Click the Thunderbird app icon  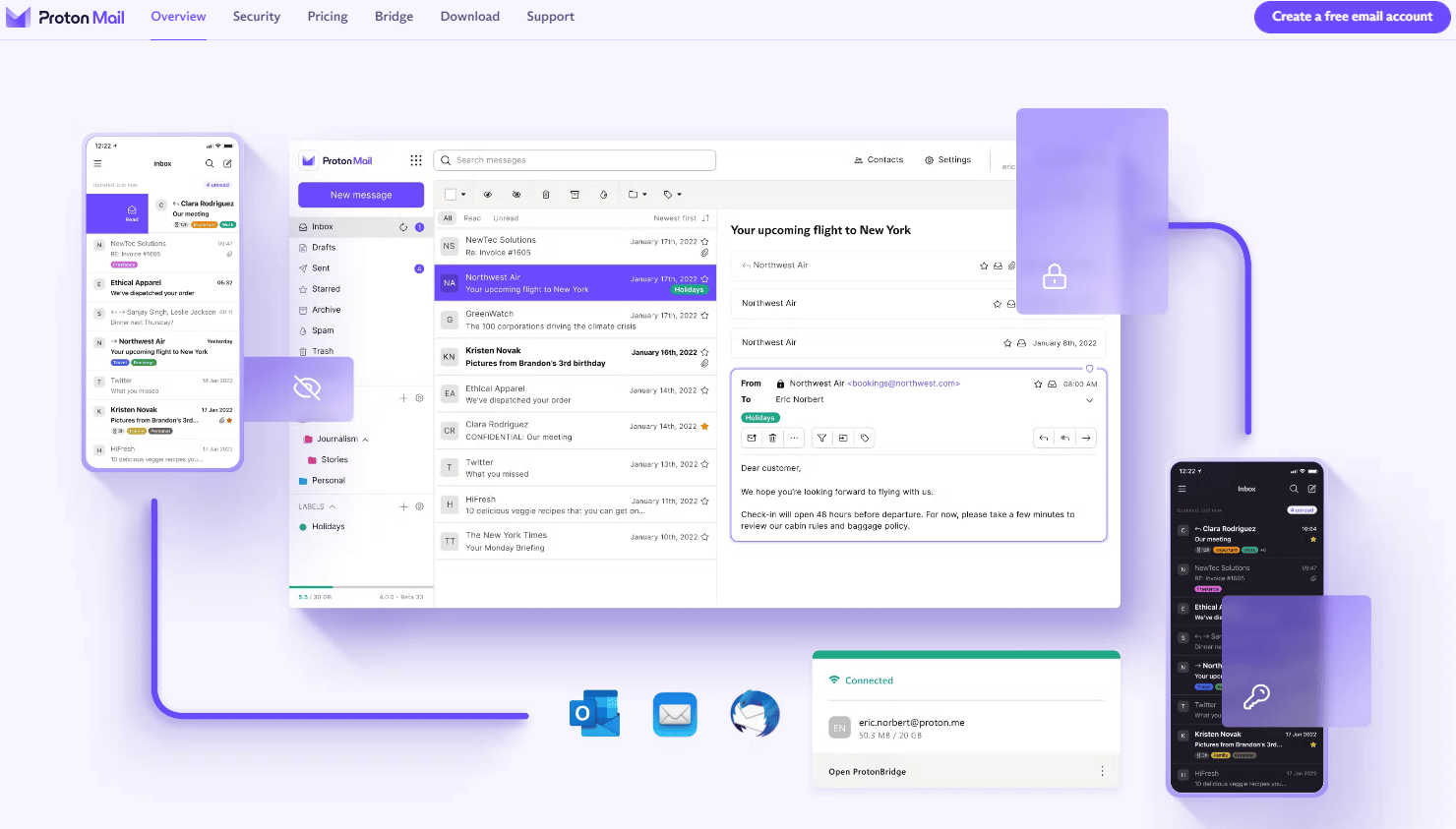(755, 714)
